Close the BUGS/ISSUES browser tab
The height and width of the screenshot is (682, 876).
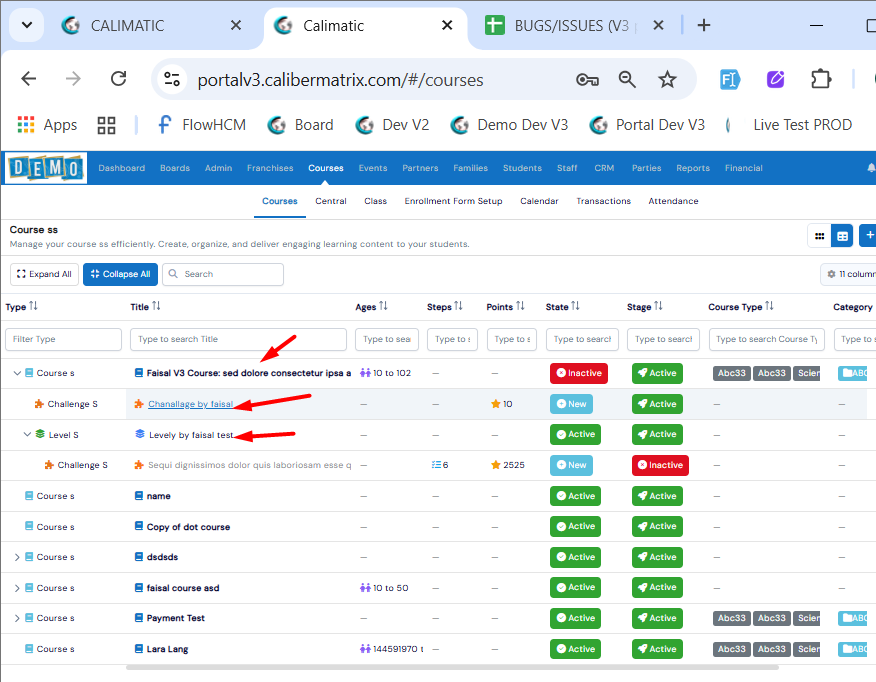point(658,25)
